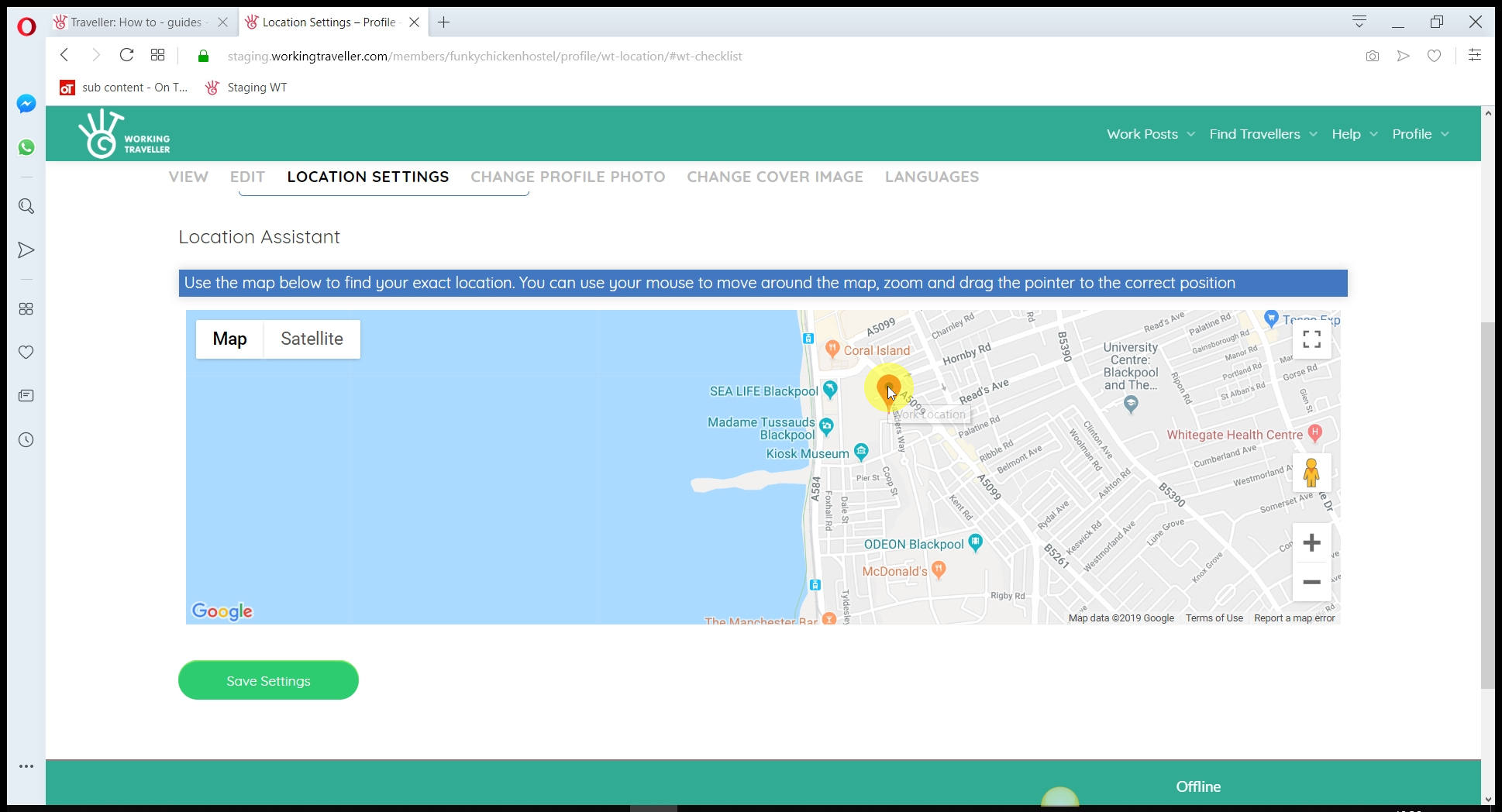Open Messenger in the Opera sidebar
The width and height of the screenshot is (1502, 812).
click(x=26, y=104)
